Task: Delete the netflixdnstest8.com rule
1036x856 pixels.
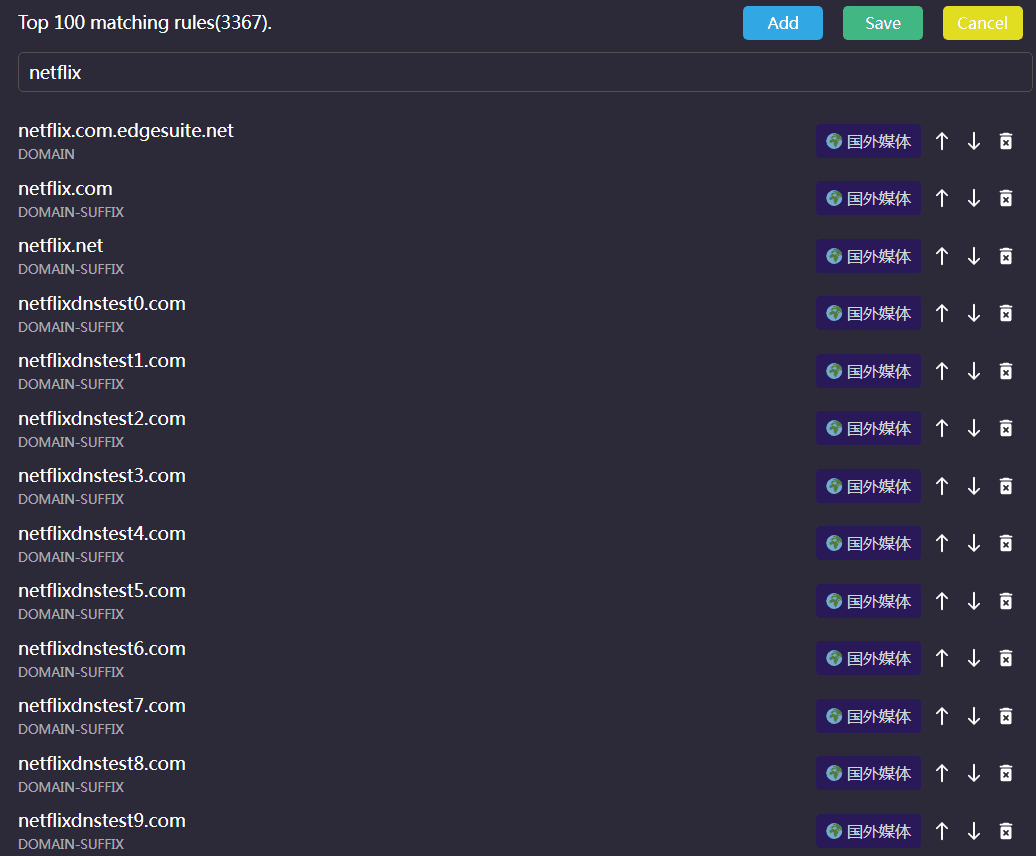Action: click(x=1006, y=773)
